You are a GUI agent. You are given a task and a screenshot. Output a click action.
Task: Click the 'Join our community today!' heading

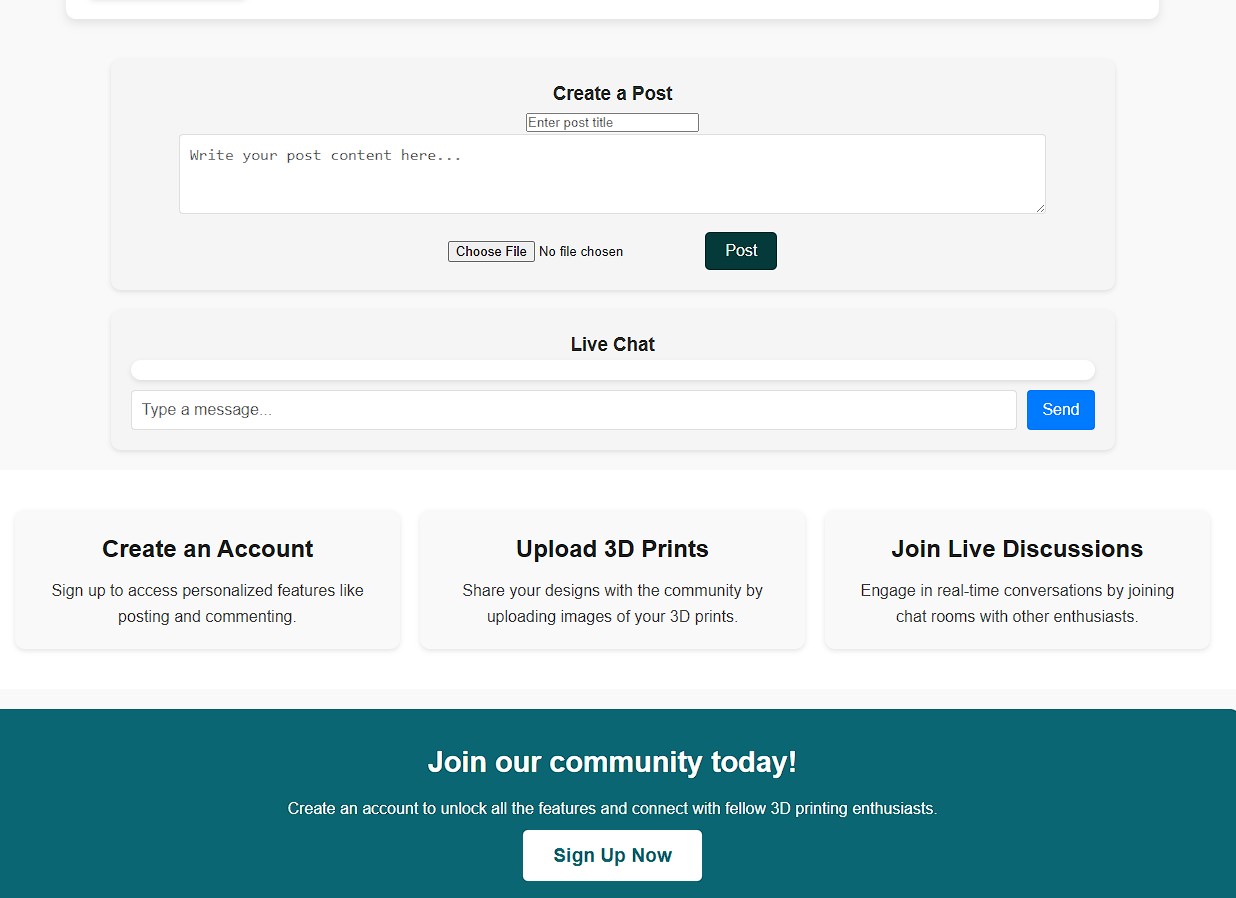[612, 762]
